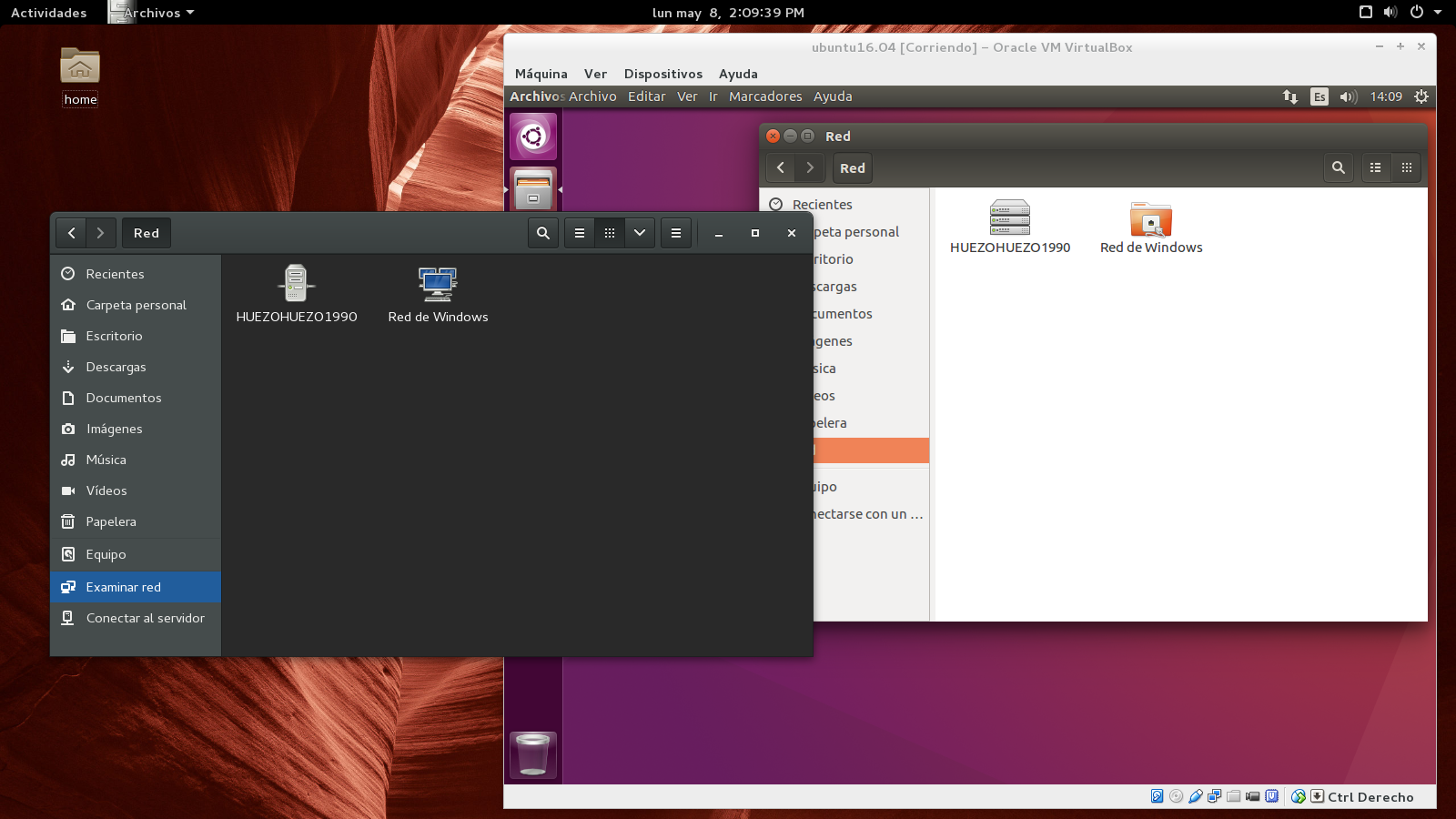Click the volume icon in GNOME top bar
The height and width of the screenshot is (819, 1456).
[1390, 13]
